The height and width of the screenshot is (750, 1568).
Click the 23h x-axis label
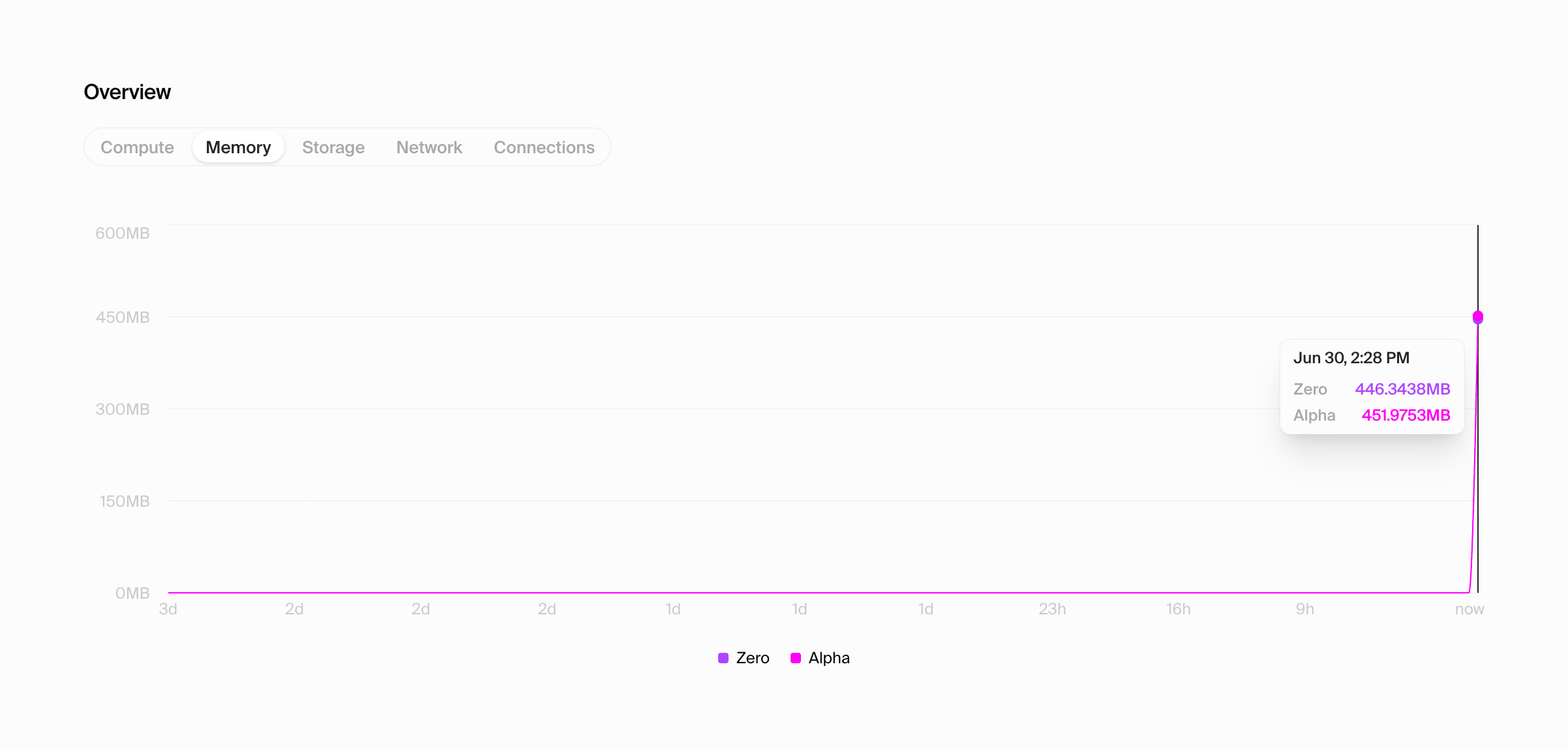[x=1052, y=609]
